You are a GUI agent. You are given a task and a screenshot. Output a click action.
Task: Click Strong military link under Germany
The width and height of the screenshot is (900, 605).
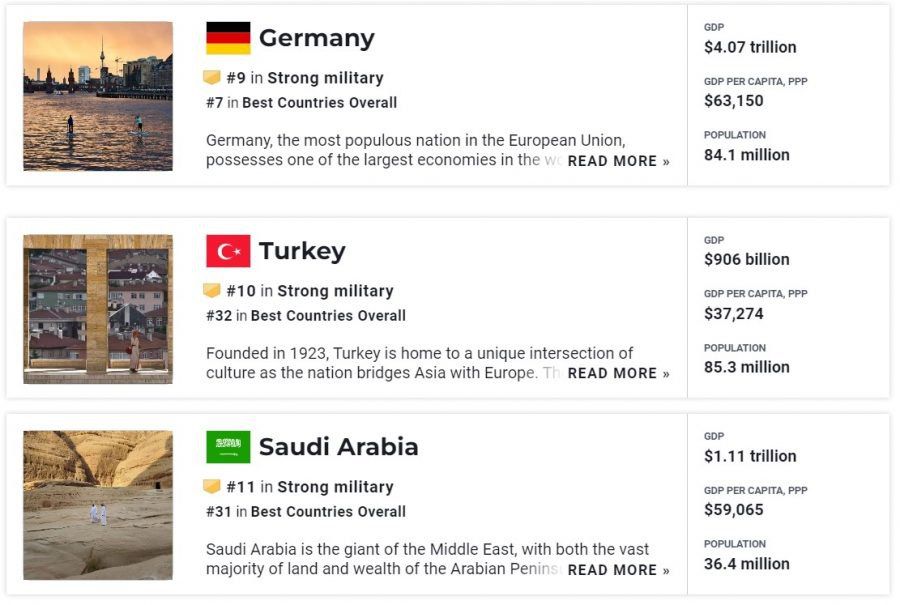tap(325, 77)
